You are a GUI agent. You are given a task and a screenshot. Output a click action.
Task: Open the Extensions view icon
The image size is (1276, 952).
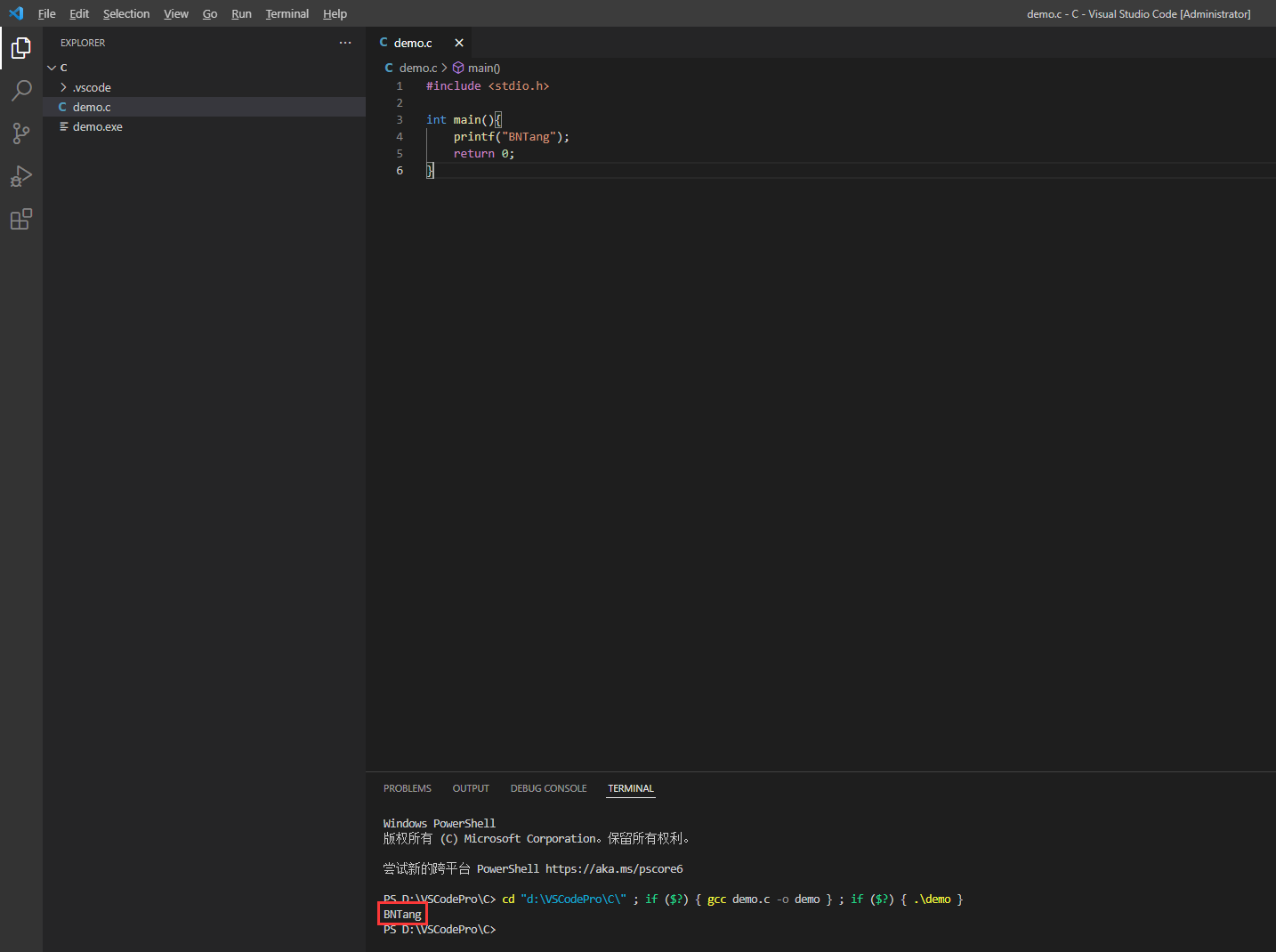pos(21,219)
